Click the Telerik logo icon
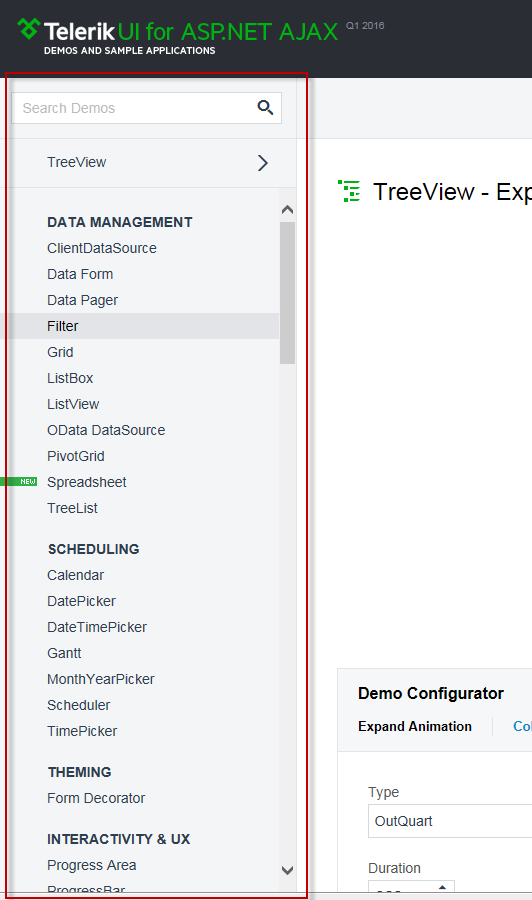 29,28
